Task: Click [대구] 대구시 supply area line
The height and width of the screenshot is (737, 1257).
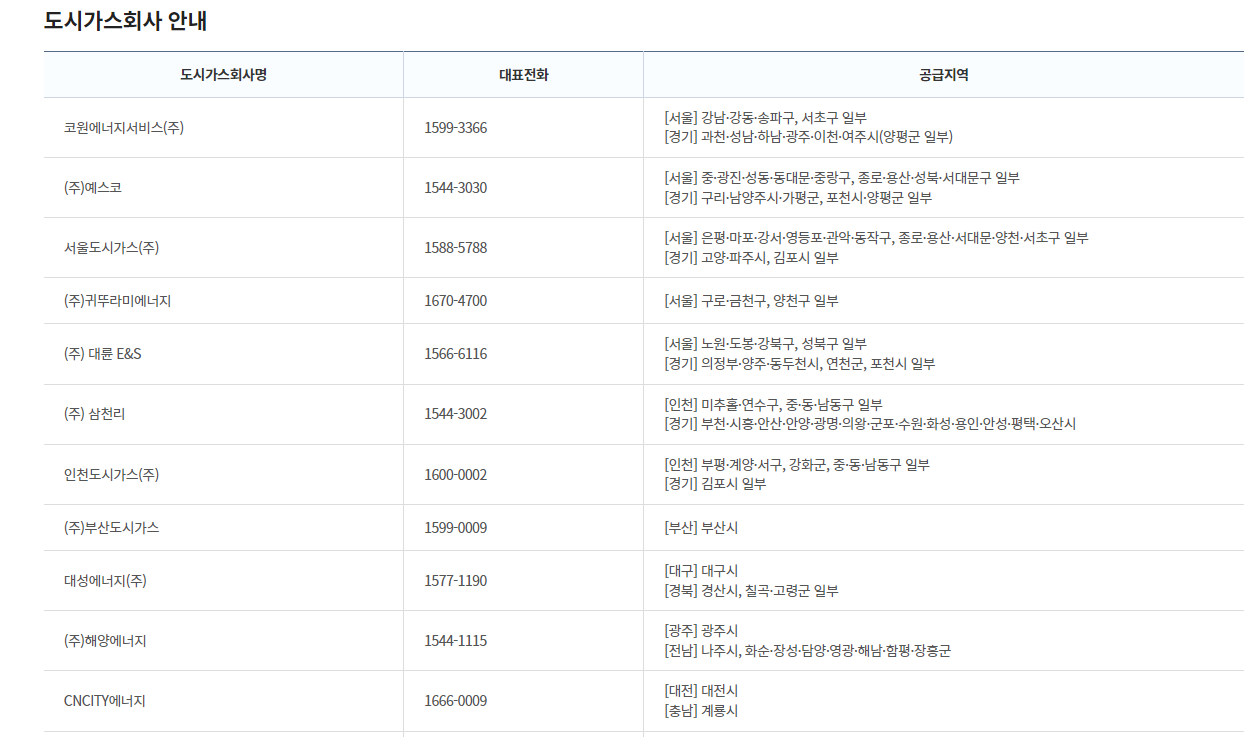Action: pos(702,571)
